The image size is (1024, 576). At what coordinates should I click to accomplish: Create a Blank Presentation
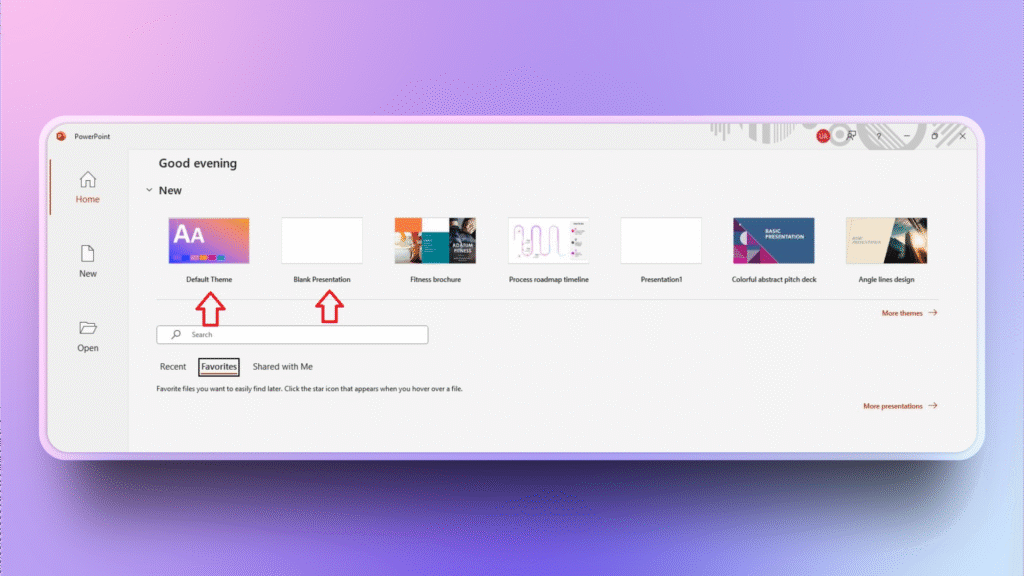(x=322, y=240)
